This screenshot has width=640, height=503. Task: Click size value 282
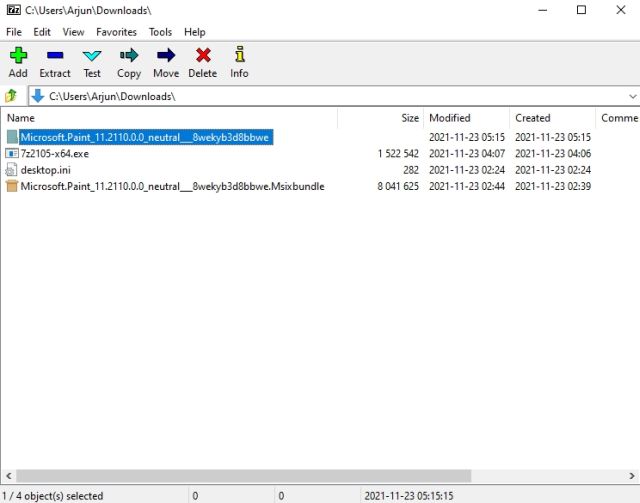pos(411,170)
